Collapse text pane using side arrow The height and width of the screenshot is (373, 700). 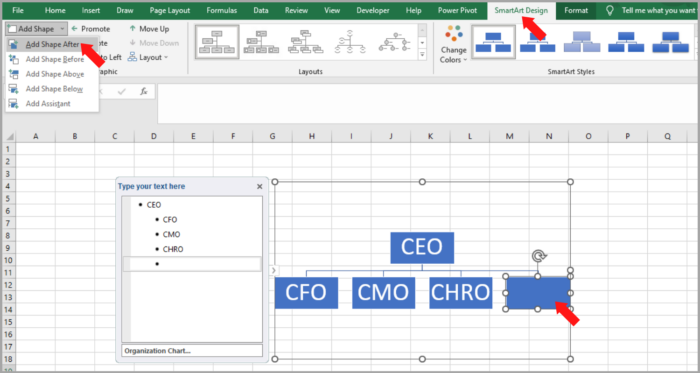click(273, 270)
